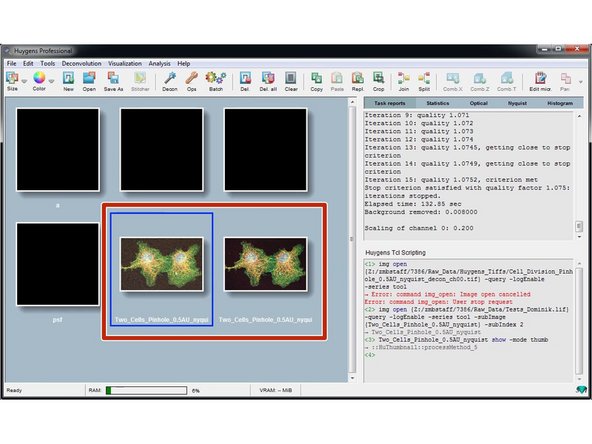
Task: Click the Task reports scroll up arrow
Action: (579, 116)
